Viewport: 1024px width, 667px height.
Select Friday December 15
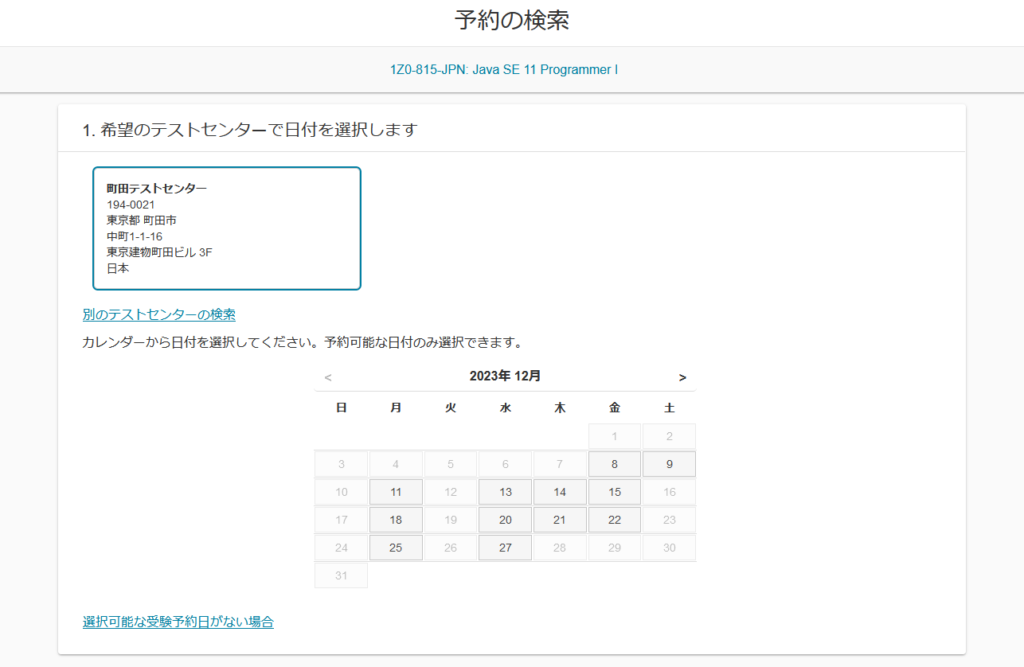coord(614,492)
